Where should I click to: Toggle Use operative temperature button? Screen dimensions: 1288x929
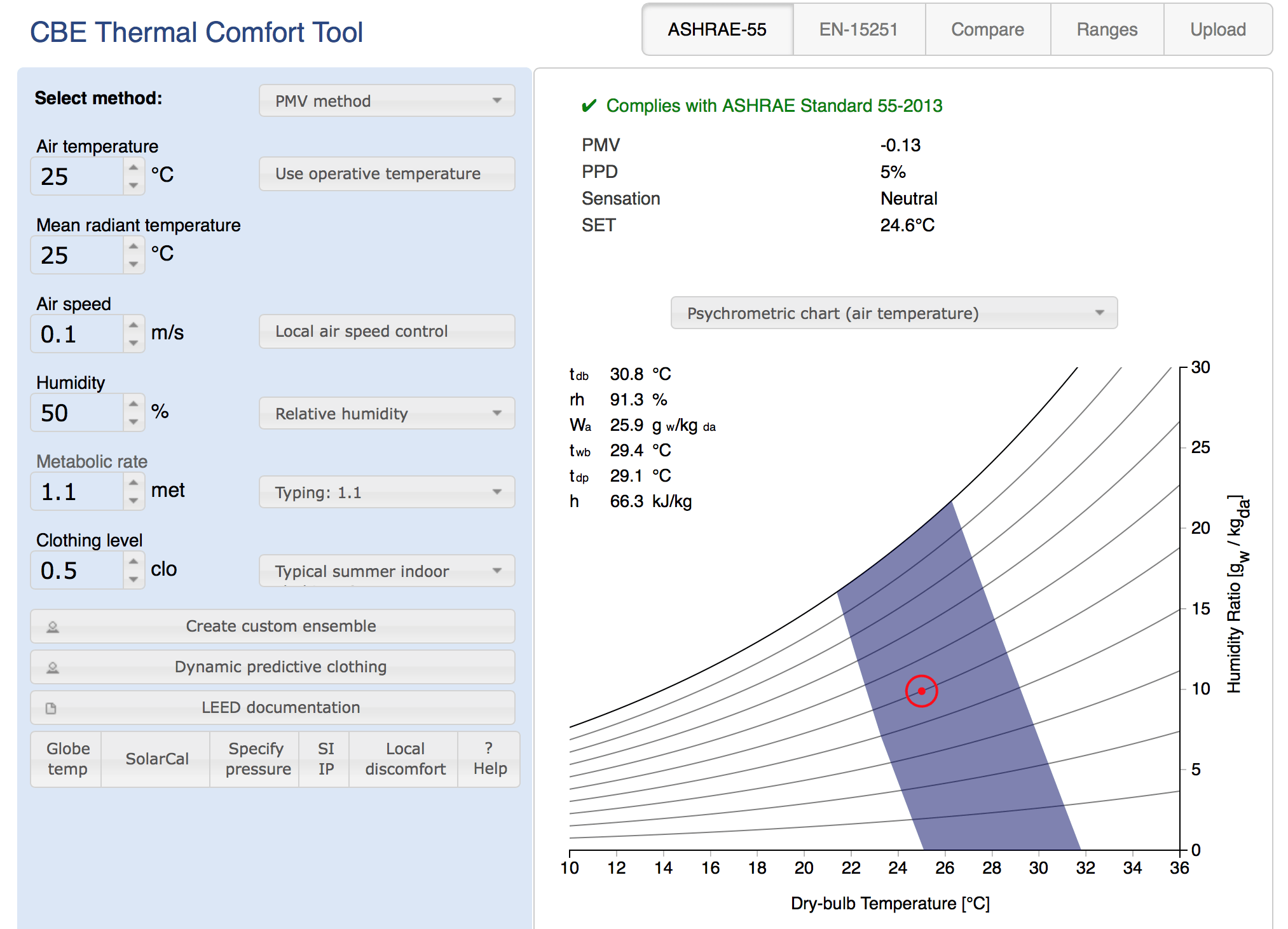[x=387, y=173]
